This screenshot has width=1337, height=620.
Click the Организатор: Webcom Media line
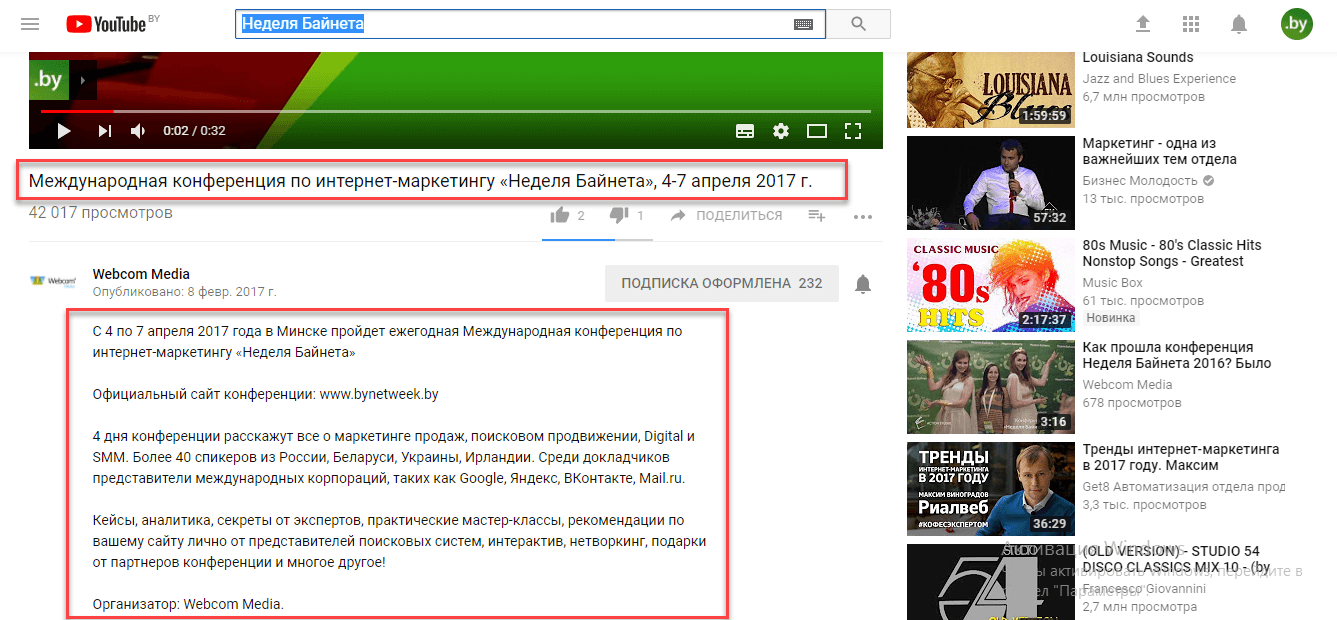(188, 604)
